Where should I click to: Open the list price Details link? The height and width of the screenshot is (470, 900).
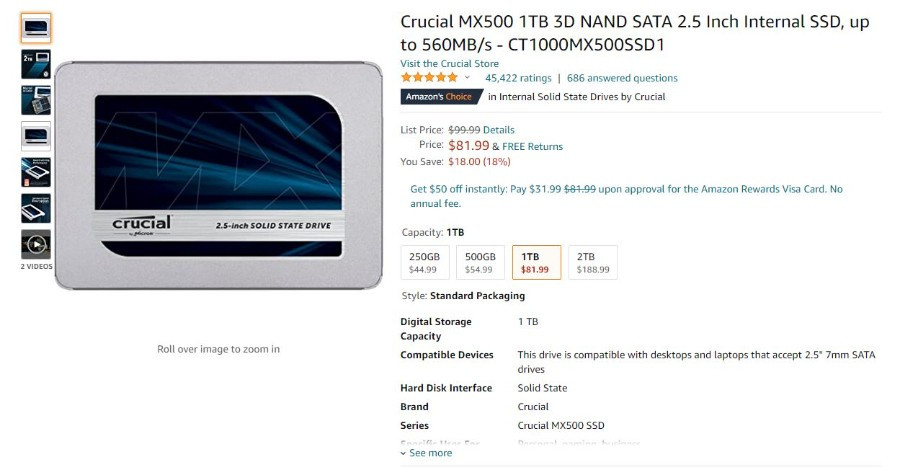click(499, 130)
